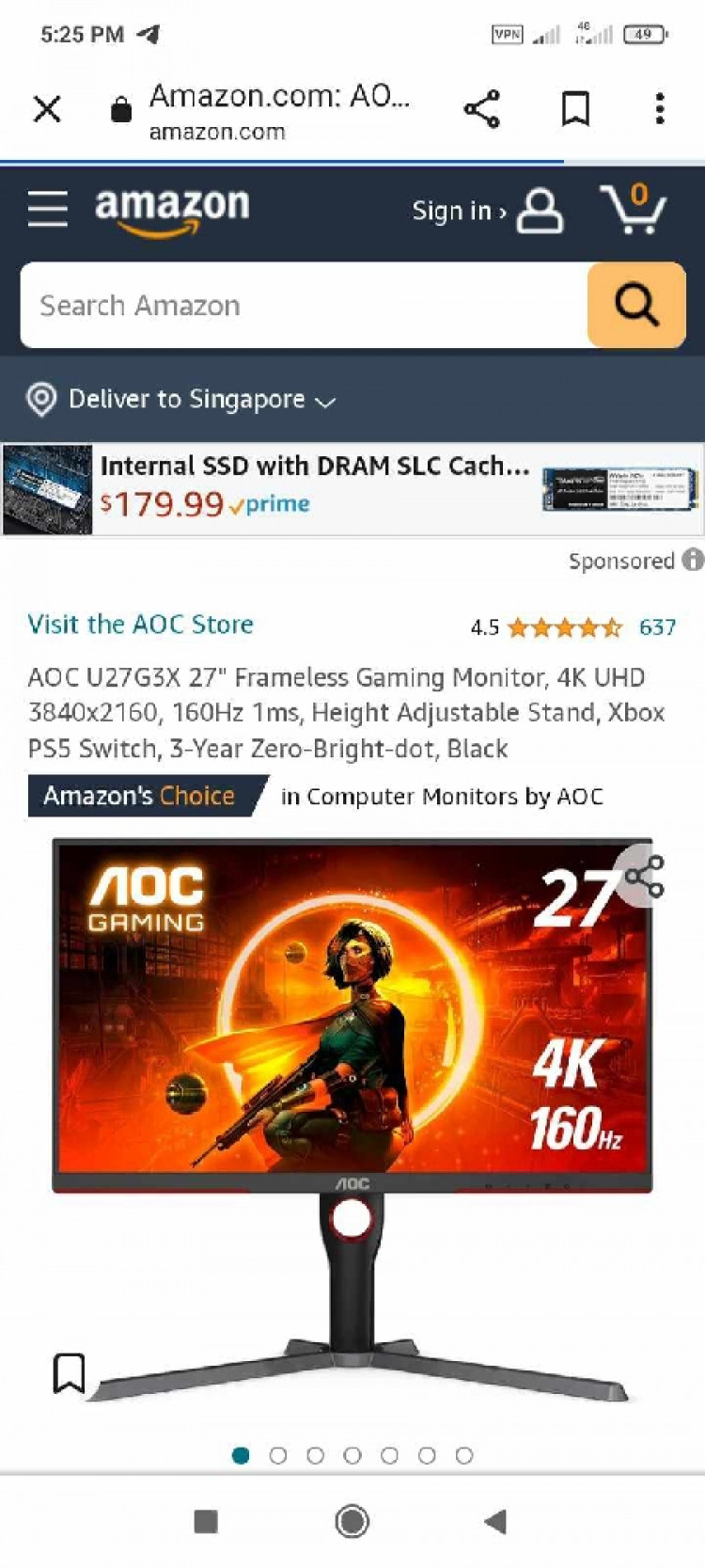Screen dimensions: 705x1568
Task: Focus the Search Amazon field
Action: 305,305
